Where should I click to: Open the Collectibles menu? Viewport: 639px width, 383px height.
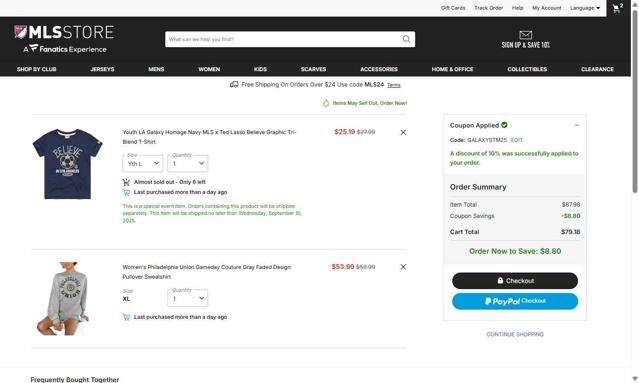coord(527,69)
